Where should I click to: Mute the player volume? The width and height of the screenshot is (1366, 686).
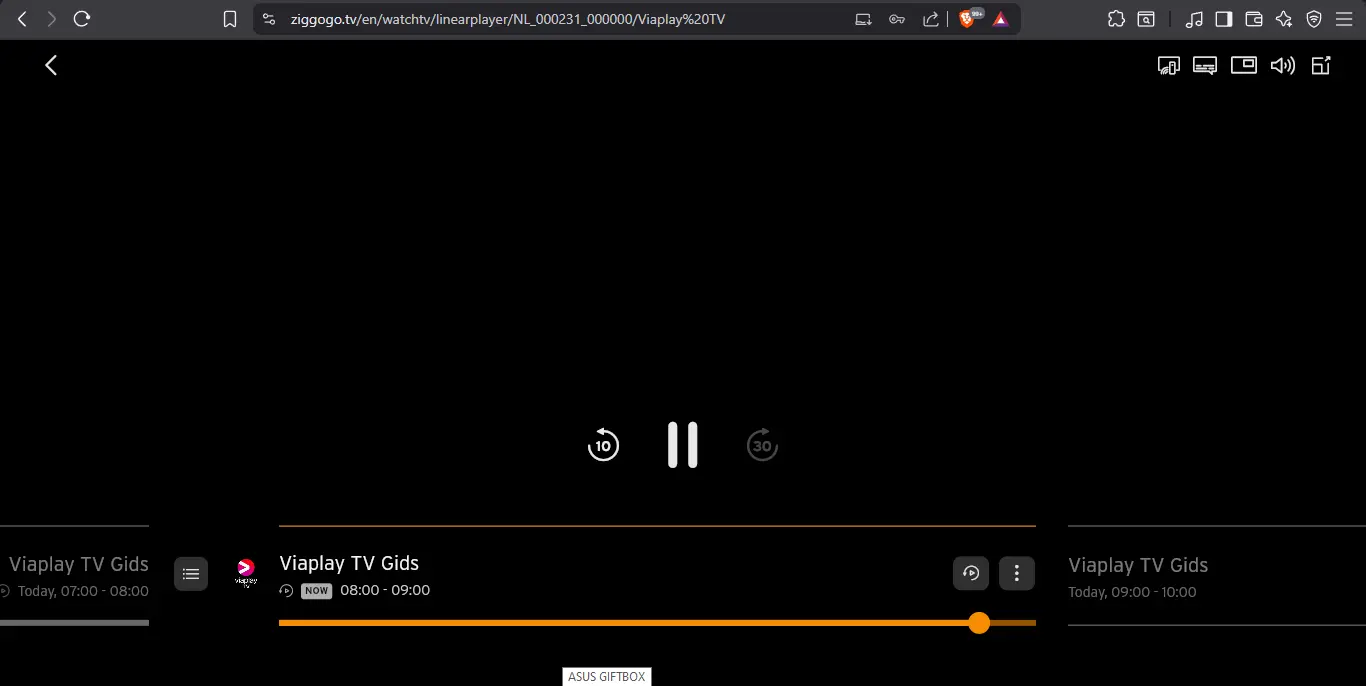pyautogui.click(x=1282, y=66)
